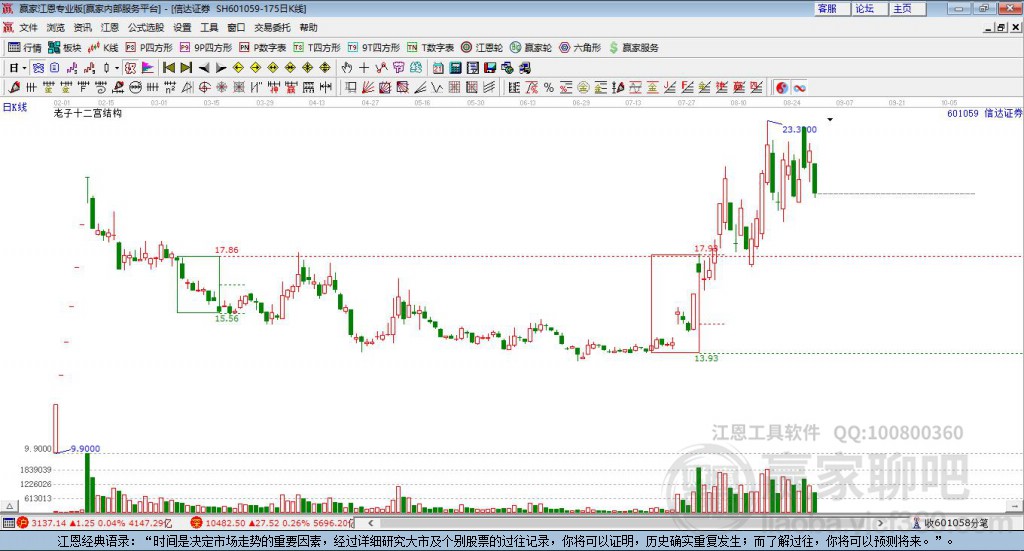Viewport: 1024px width, 551px height.
Task: Click the first yellow diamond arrow icon
Action: [x=238, y=68]
